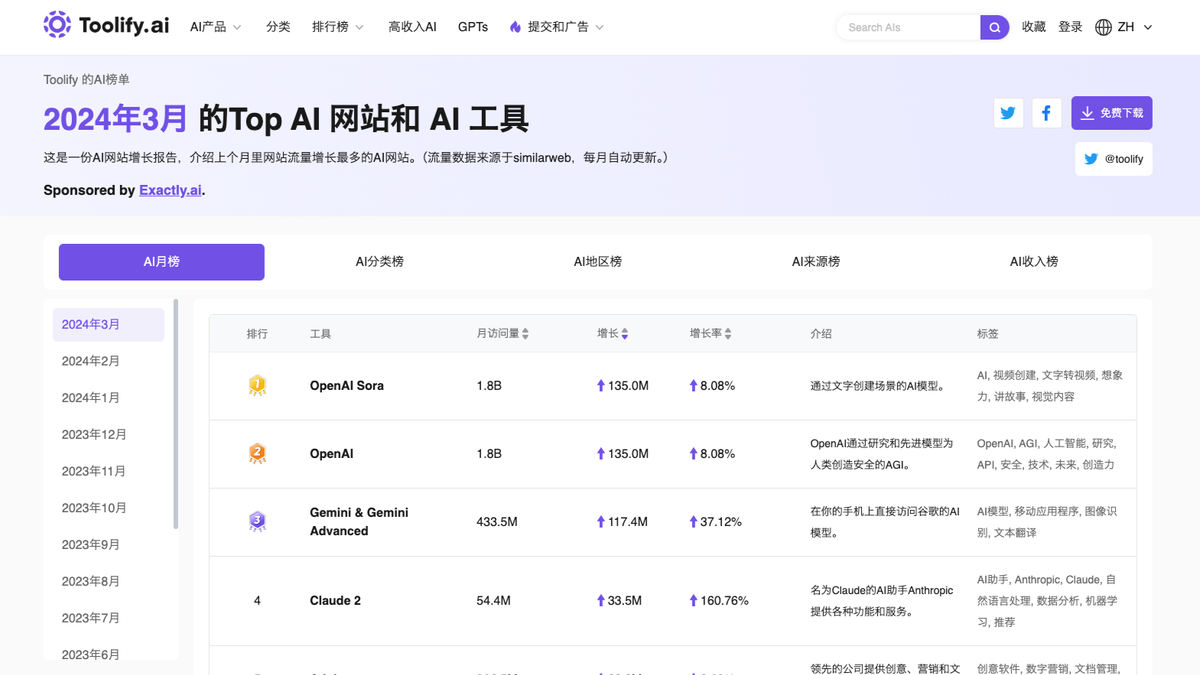Image resolution: width=1200 pixels, height=675 pixels.
Task: Open the Exactly.ai sponsor link
Action: click(170, 190)
